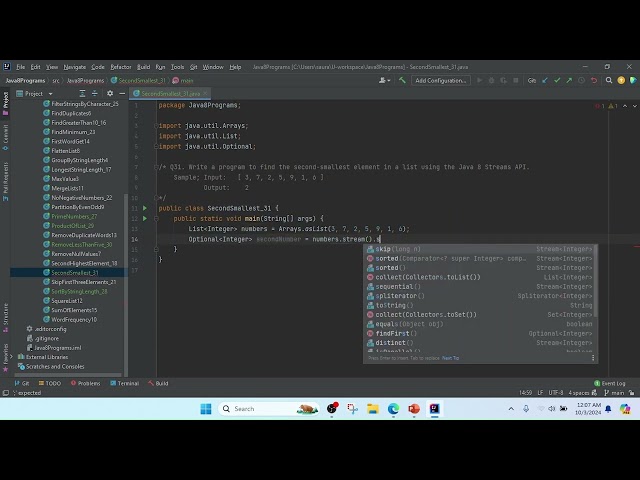Click the IntelliJ IDEA taskbar icon

[x=434, y=409]
